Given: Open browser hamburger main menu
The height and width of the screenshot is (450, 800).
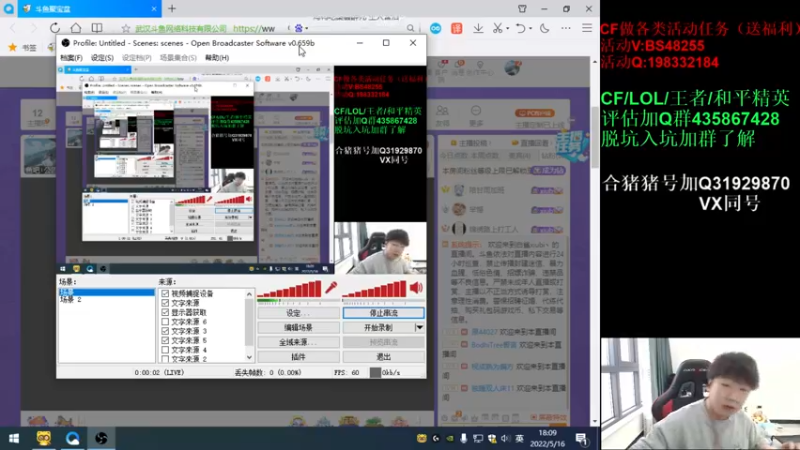Looking at the screenshot, I should click(587, 29).
